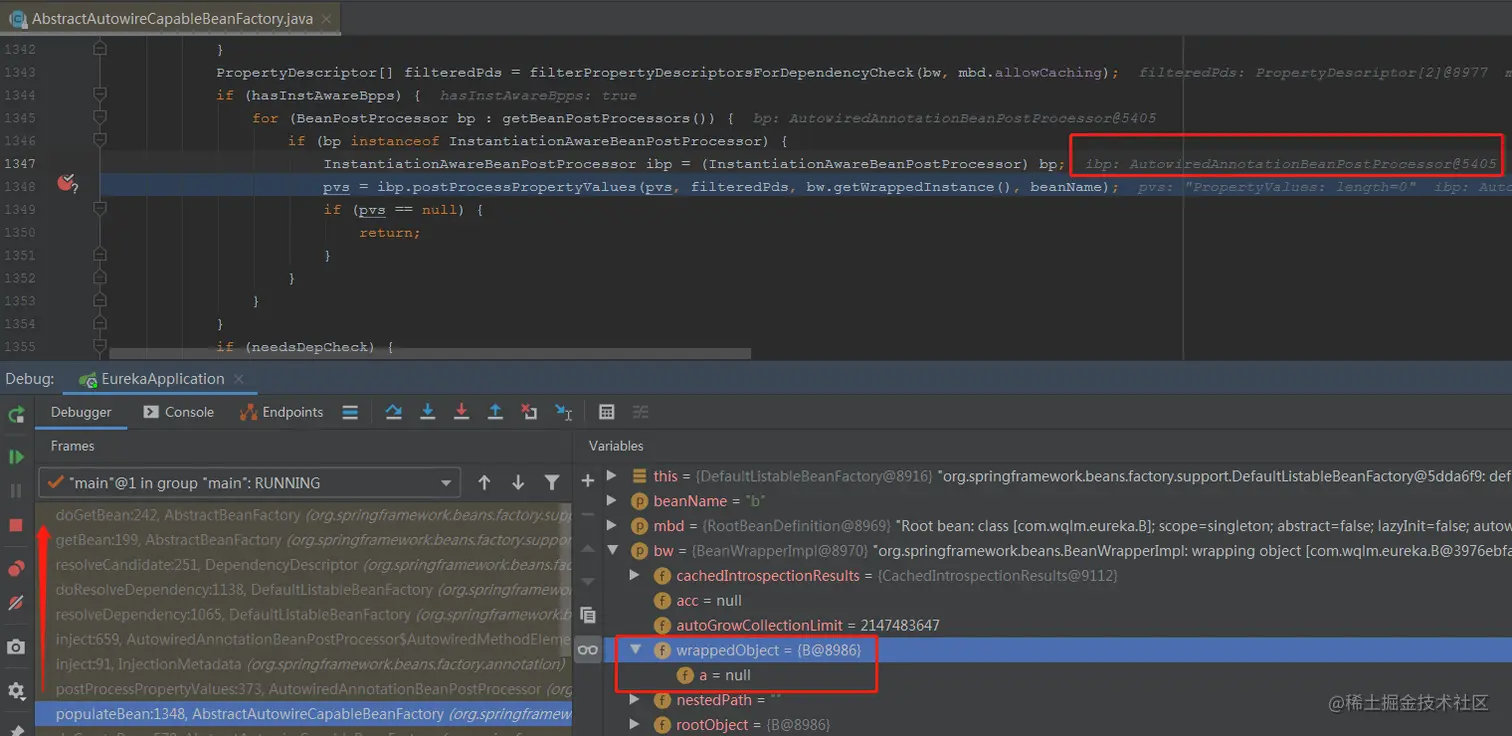Select the next frame down arrow
Image resolution: width=1512 pixels, height=736 pixels.
518,483
